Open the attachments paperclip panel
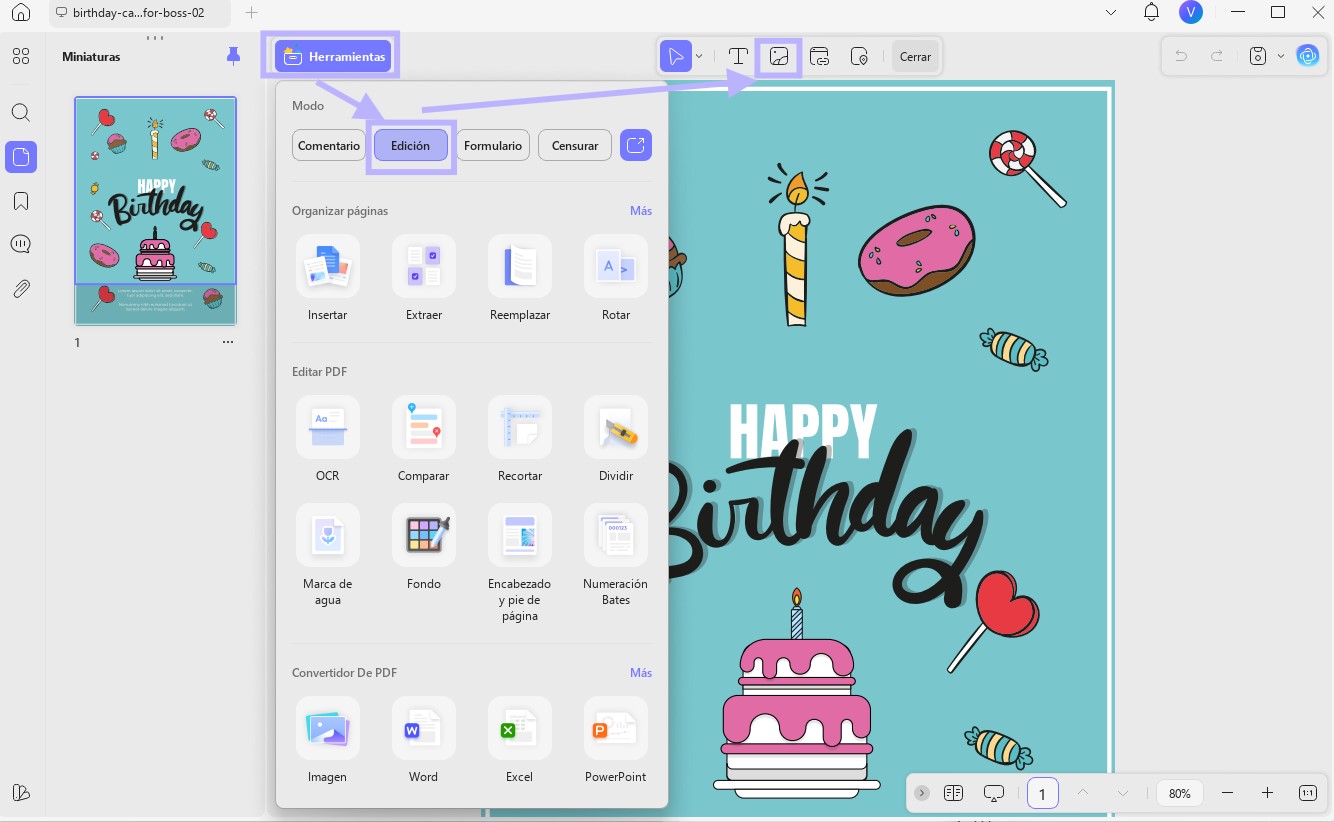Screen dimensions: 1334x822 [x=21, y=289]
